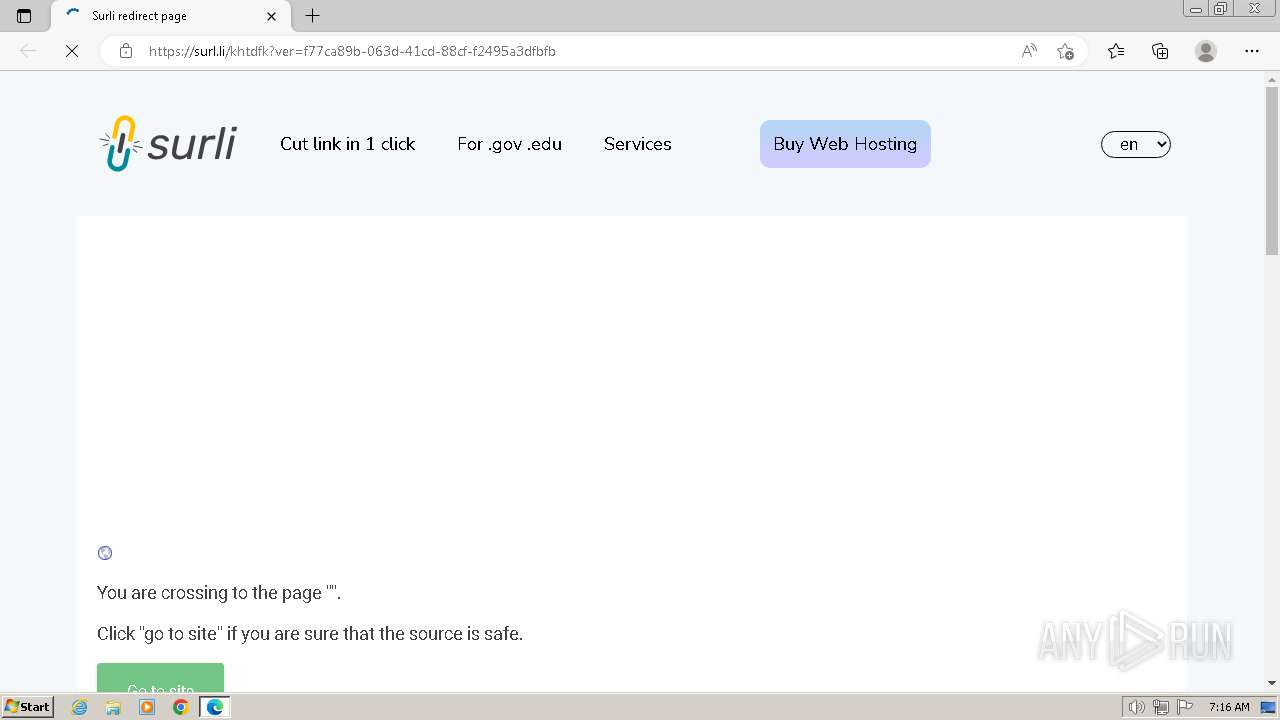Click the show desktop tray icon

pyautogui.click(x=1268, y=707)
